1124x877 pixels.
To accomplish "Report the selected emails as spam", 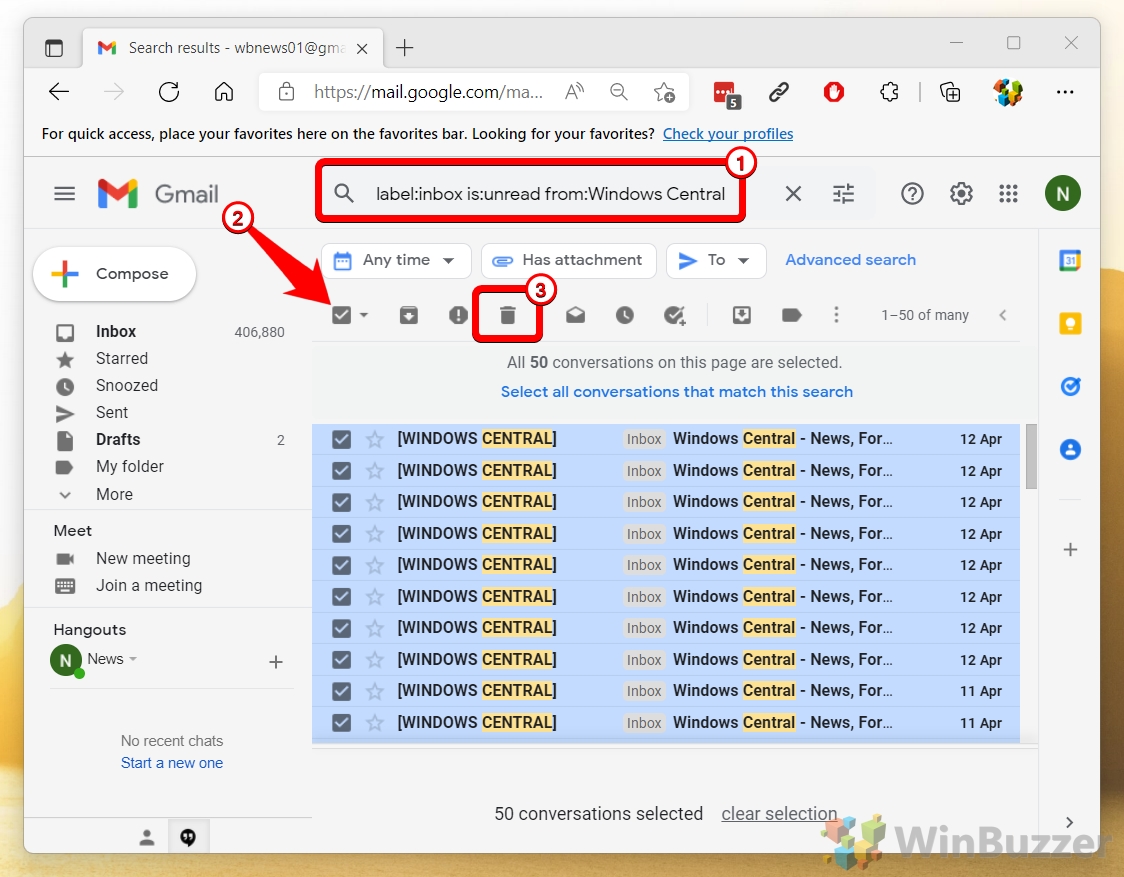I will [457, 314].
